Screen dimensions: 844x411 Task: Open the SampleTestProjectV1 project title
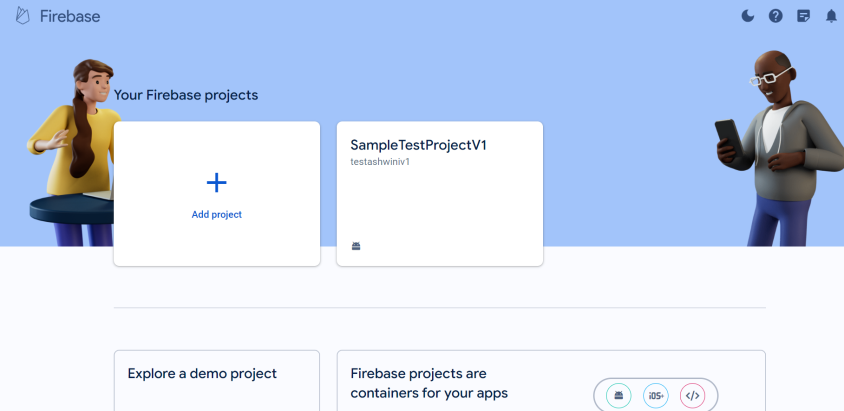coord(418,145)
